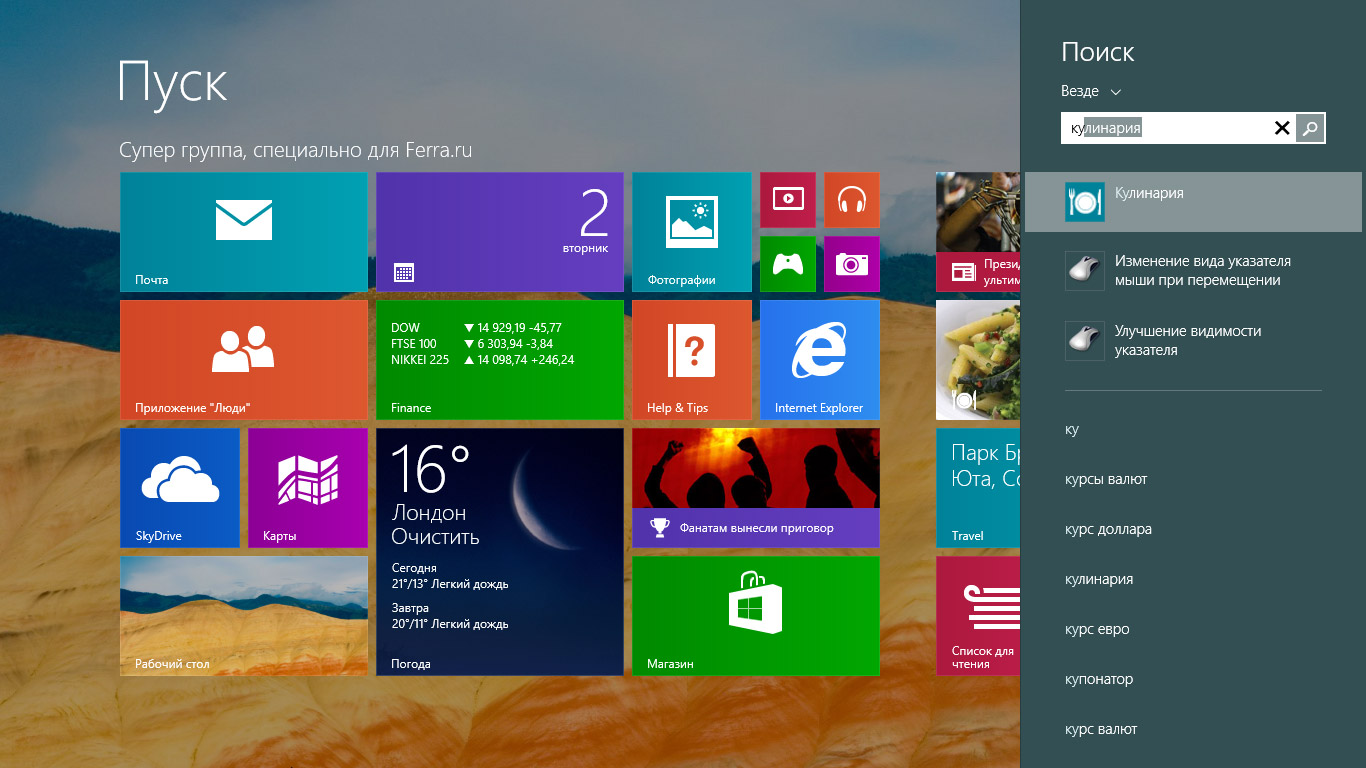Clear the search box with X
This screenshot has height=768, width=1366.
[x=1281, y=128]
